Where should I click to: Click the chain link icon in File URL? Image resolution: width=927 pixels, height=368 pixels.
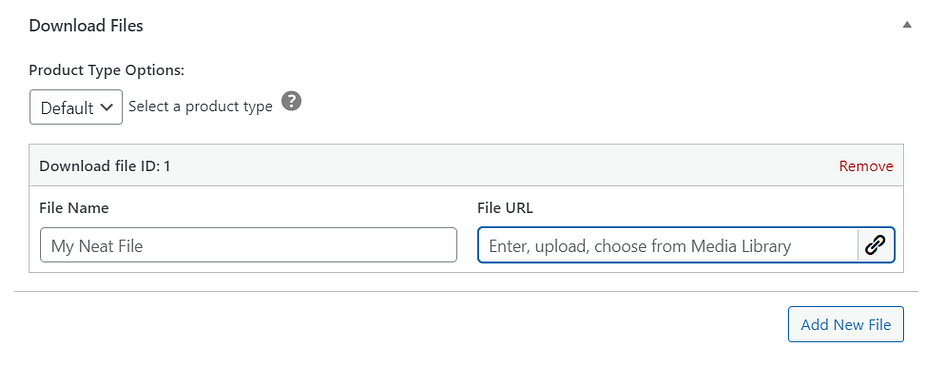pos(875,245)
